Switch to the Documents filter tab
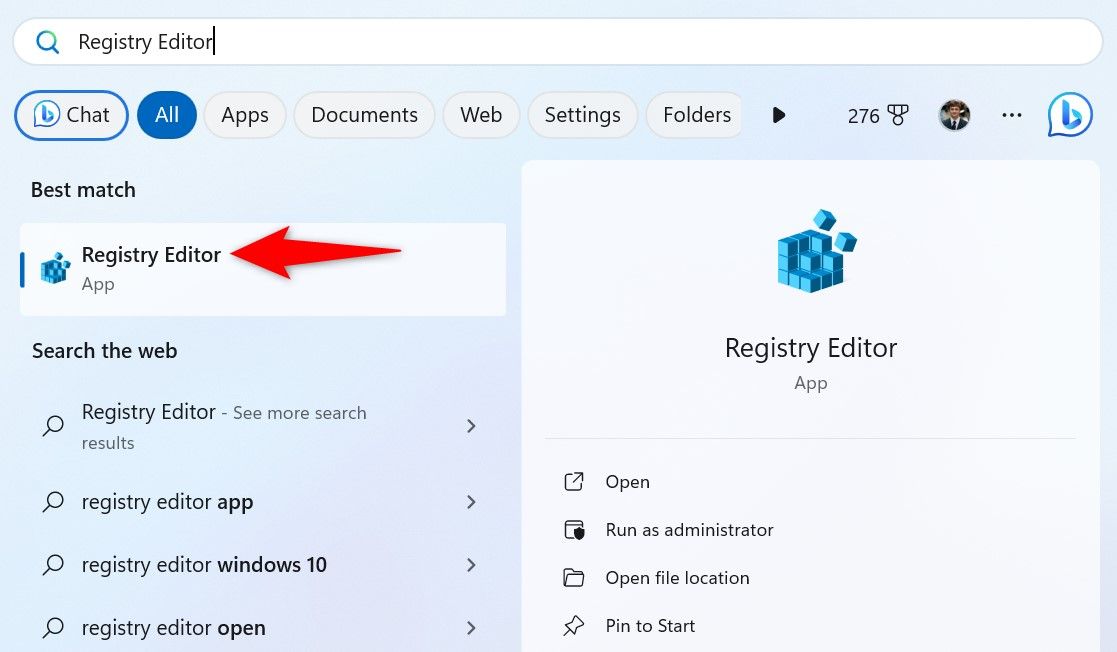Viewport: 1117px width, 652px height. [x=364, y=115]
